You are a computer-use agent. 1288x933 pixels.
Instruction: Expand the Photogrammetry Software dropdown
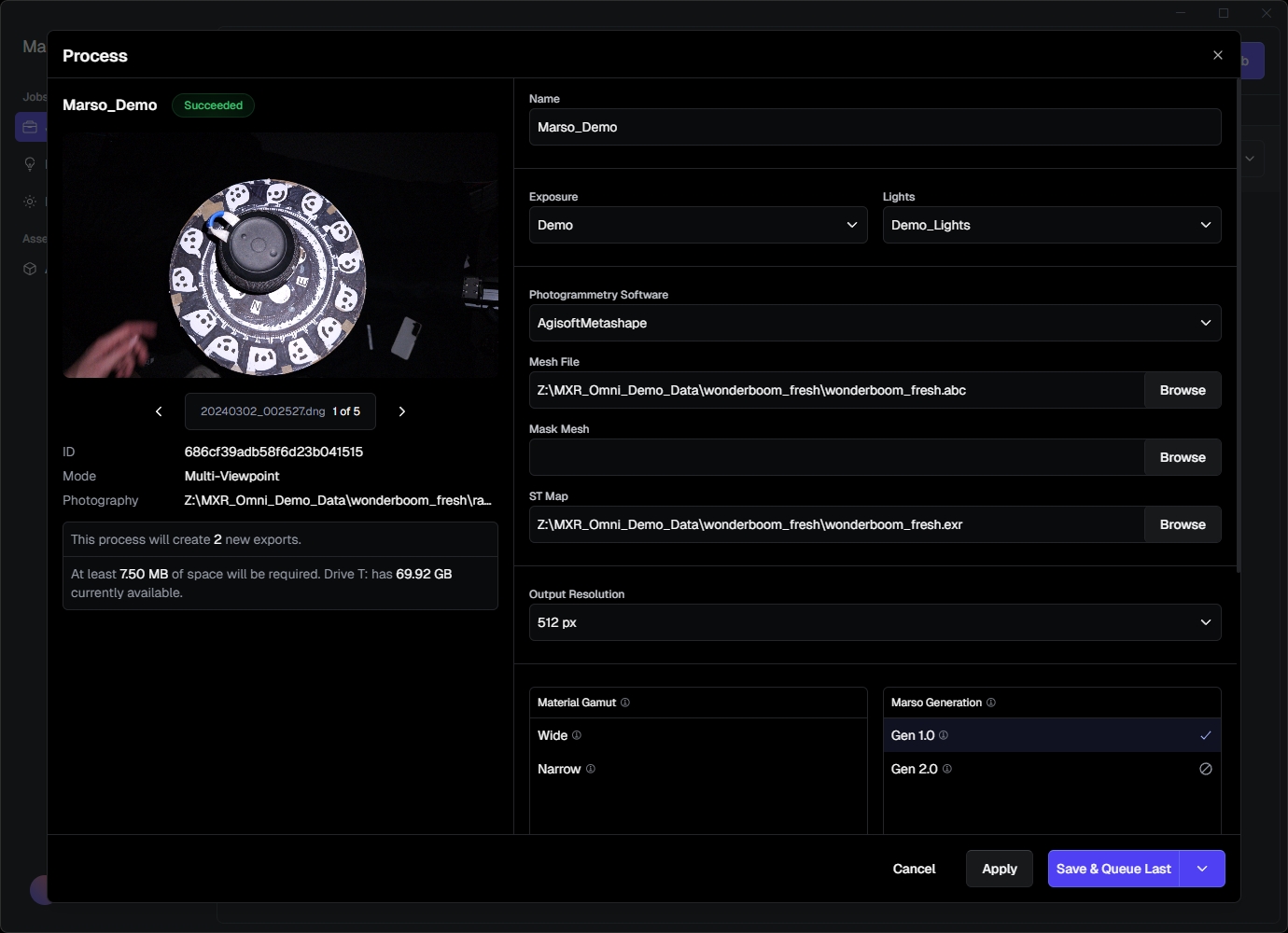coord(875,323)
